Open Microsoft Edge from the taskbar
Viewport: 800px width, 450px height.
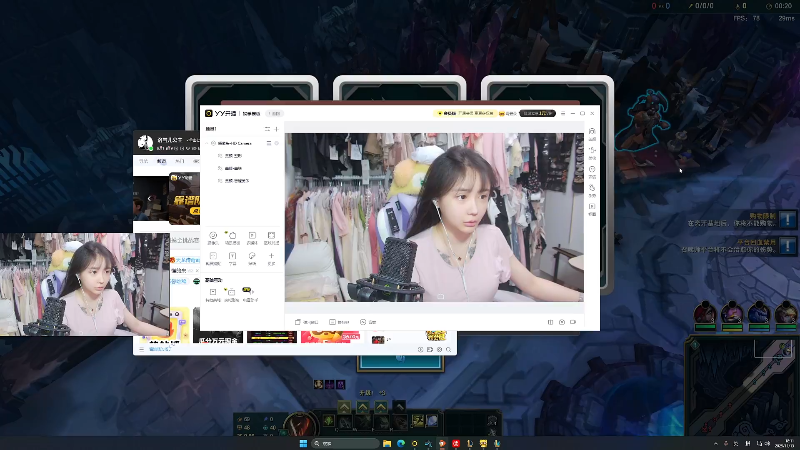click(x=401, y=443)
